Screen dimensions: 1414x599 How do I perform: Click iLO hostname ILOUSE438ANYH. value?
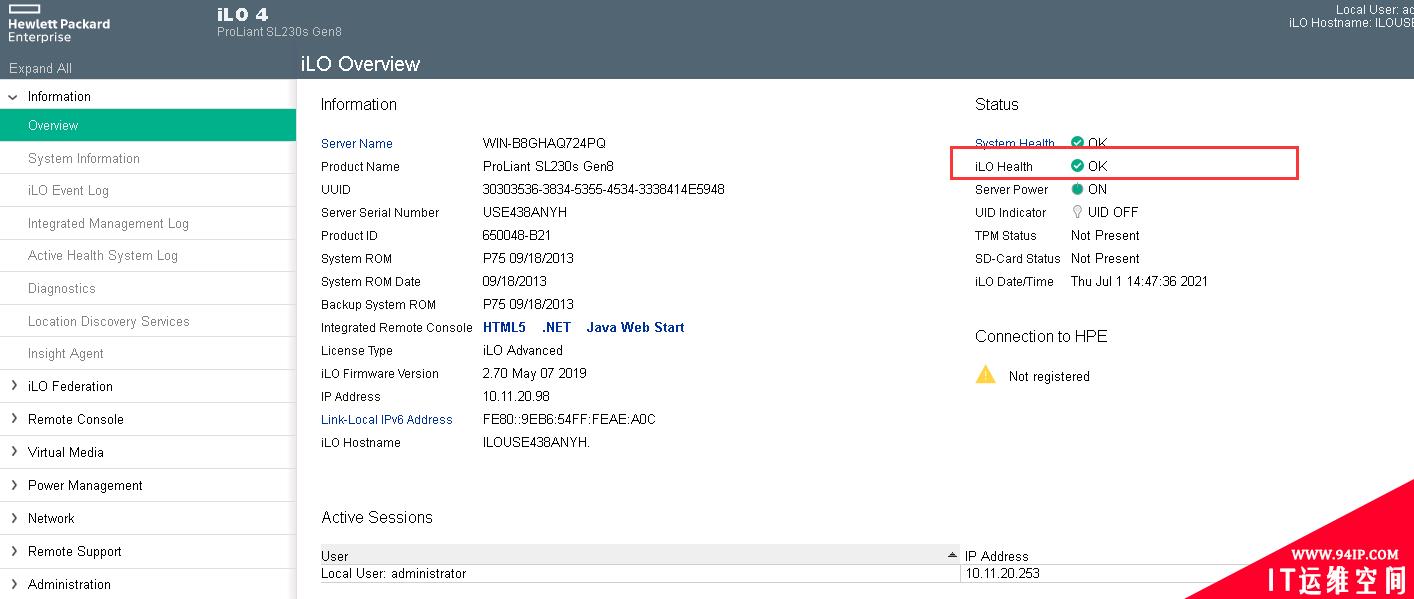point(537,442)
